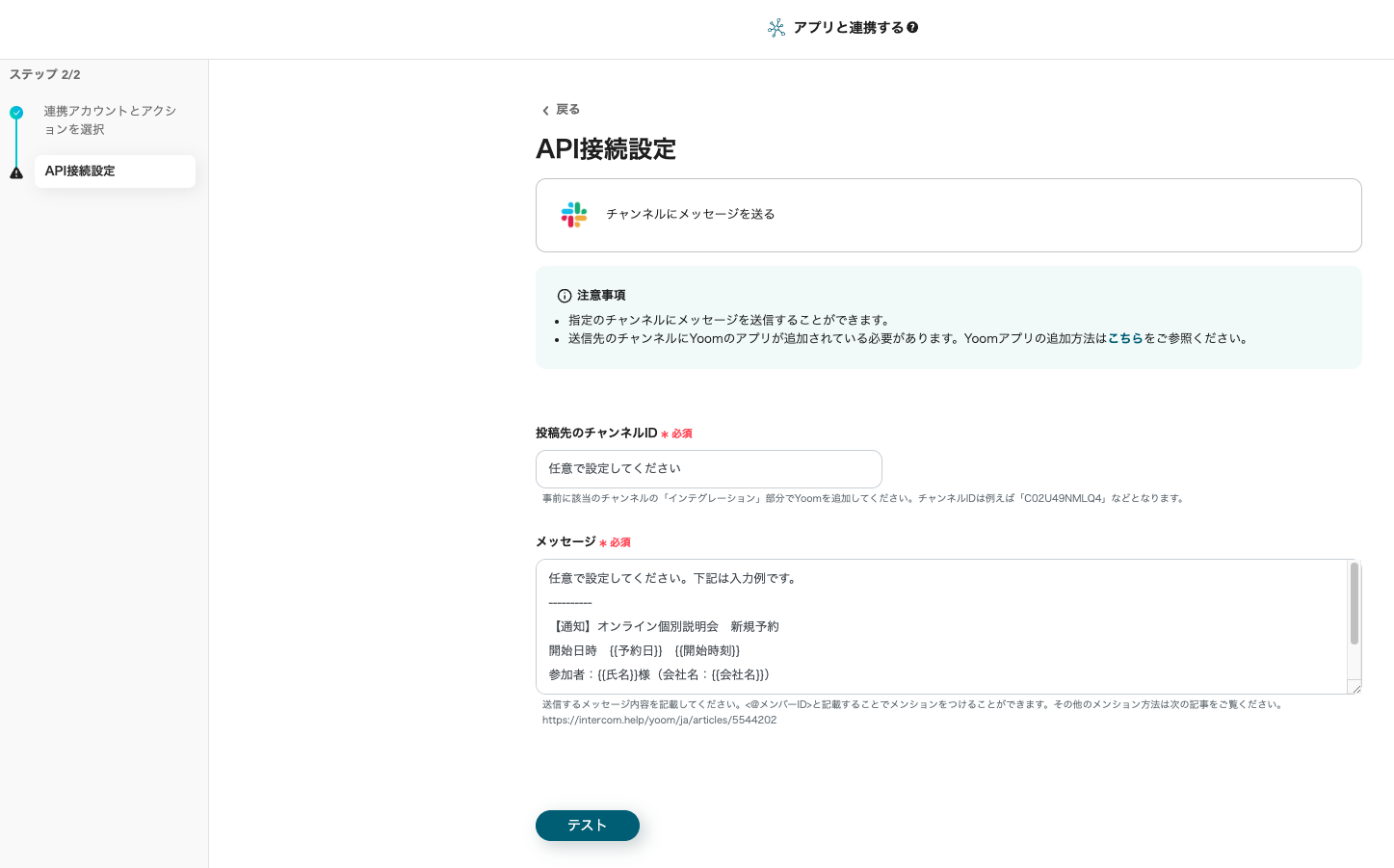Click the resize handle of message textarea
The width and height of the screenshot is (1394, 868).
click(x=1355, y=687)
